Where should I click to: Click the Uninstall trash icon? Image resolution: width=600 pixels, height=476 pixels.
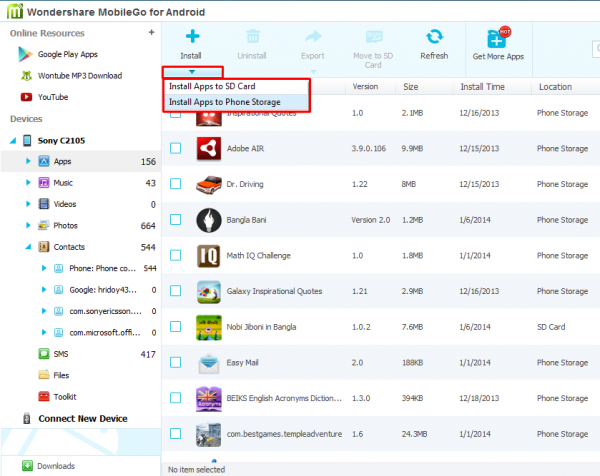253,37
